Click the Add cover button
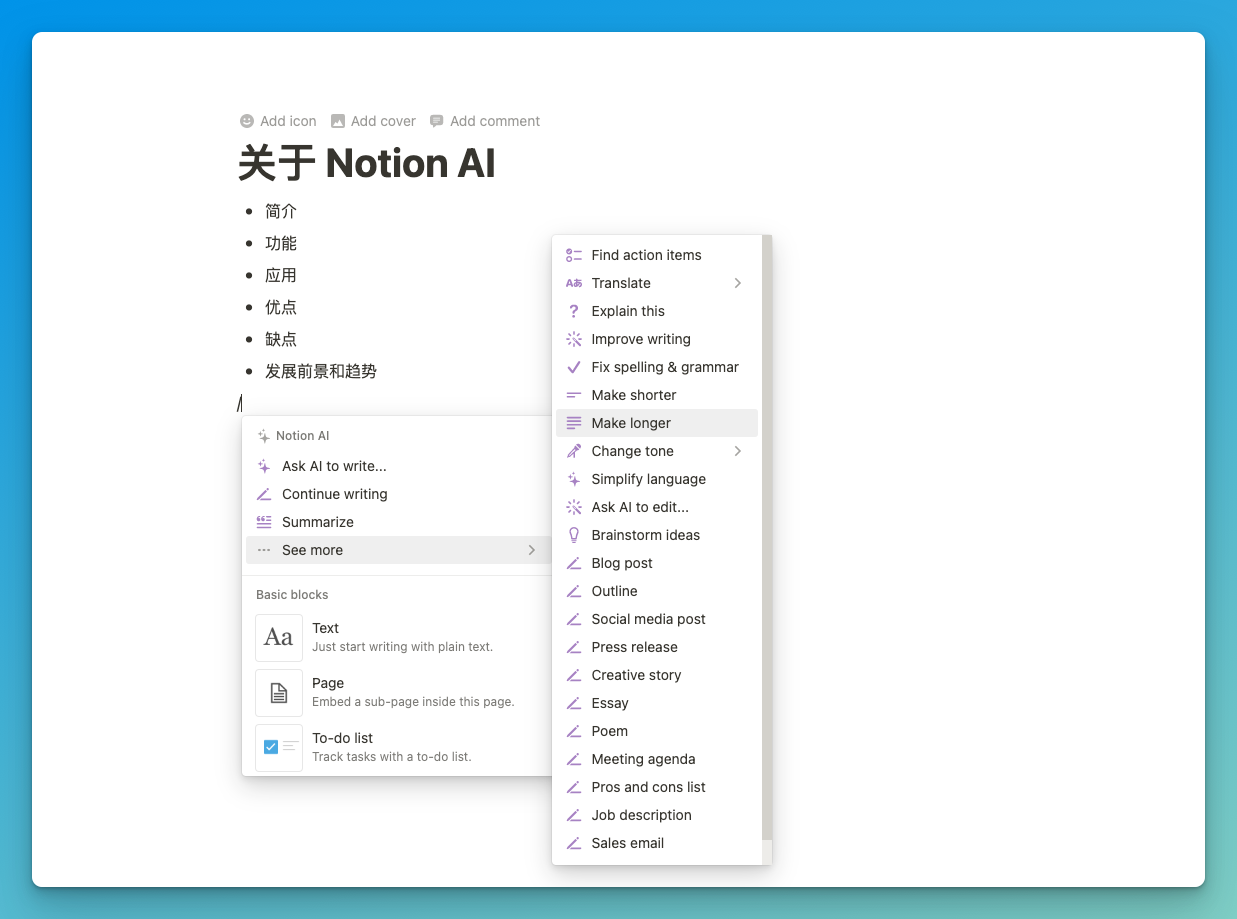Viewport: 1237px width, 919px height. coord(373,120)
